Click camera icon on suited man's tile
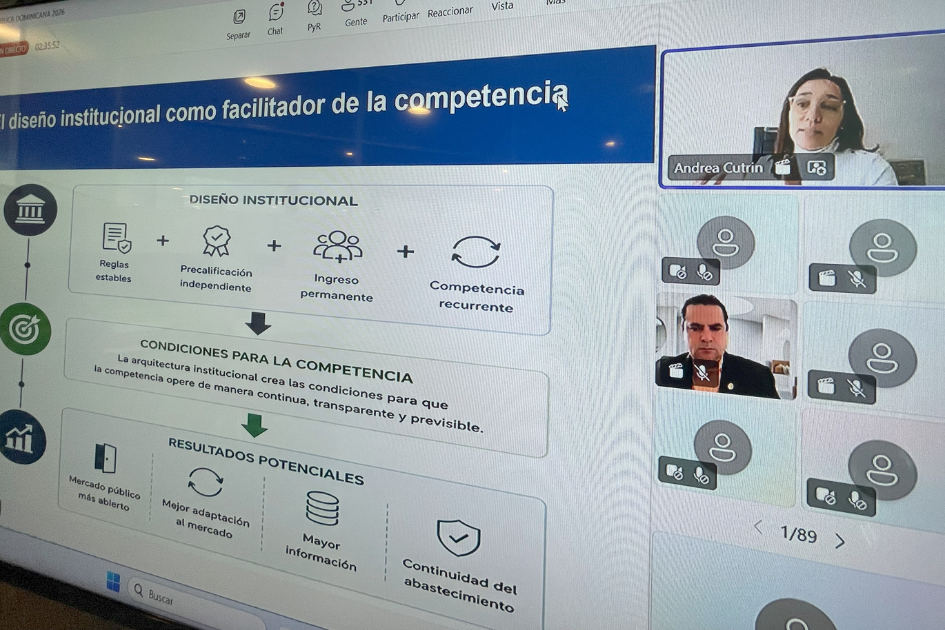The height and width of the screenshot is (630, 945). pos(675,370)
